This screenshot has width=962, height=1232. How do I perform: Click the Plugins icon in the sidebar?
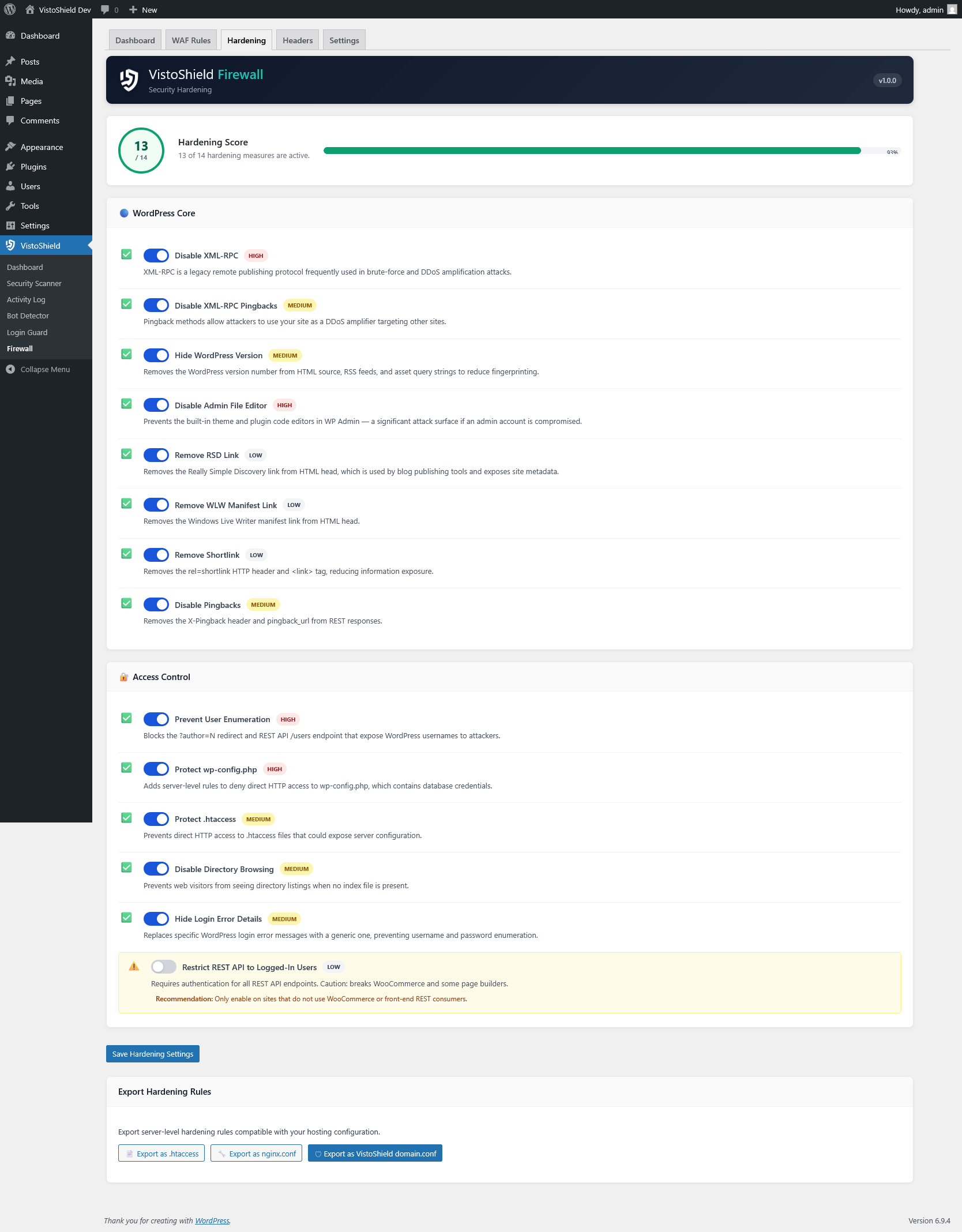[11, 166]
